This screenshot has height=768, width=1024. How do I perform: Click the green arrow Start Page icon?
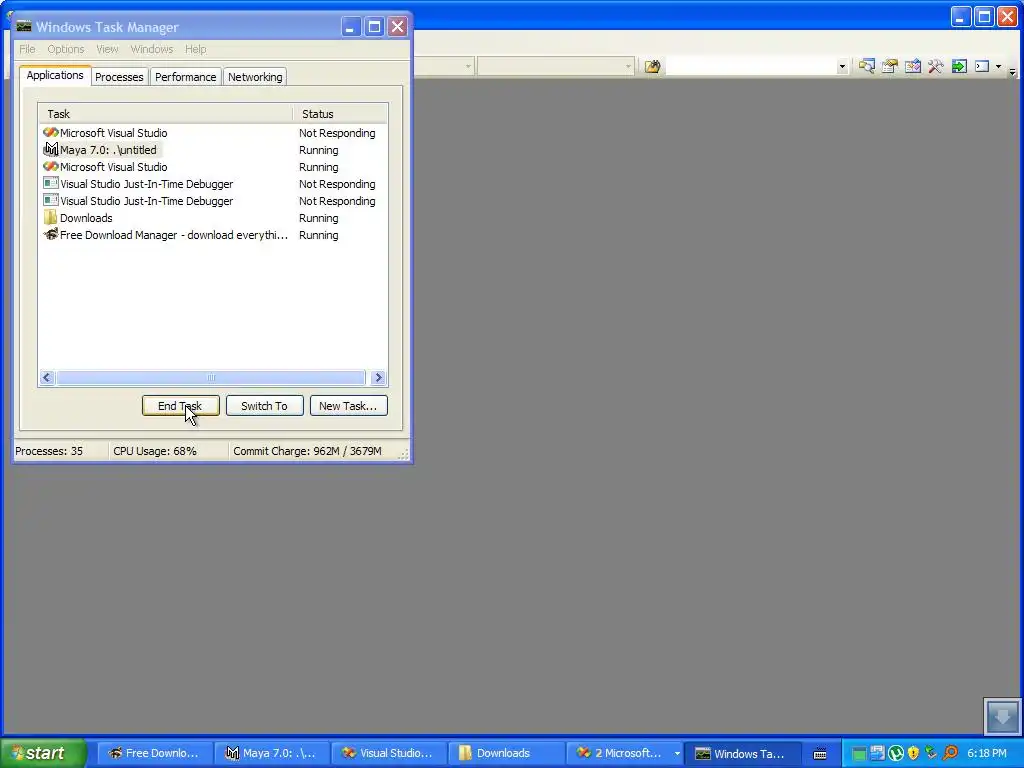pyautogui.click(x=959, y=66)
